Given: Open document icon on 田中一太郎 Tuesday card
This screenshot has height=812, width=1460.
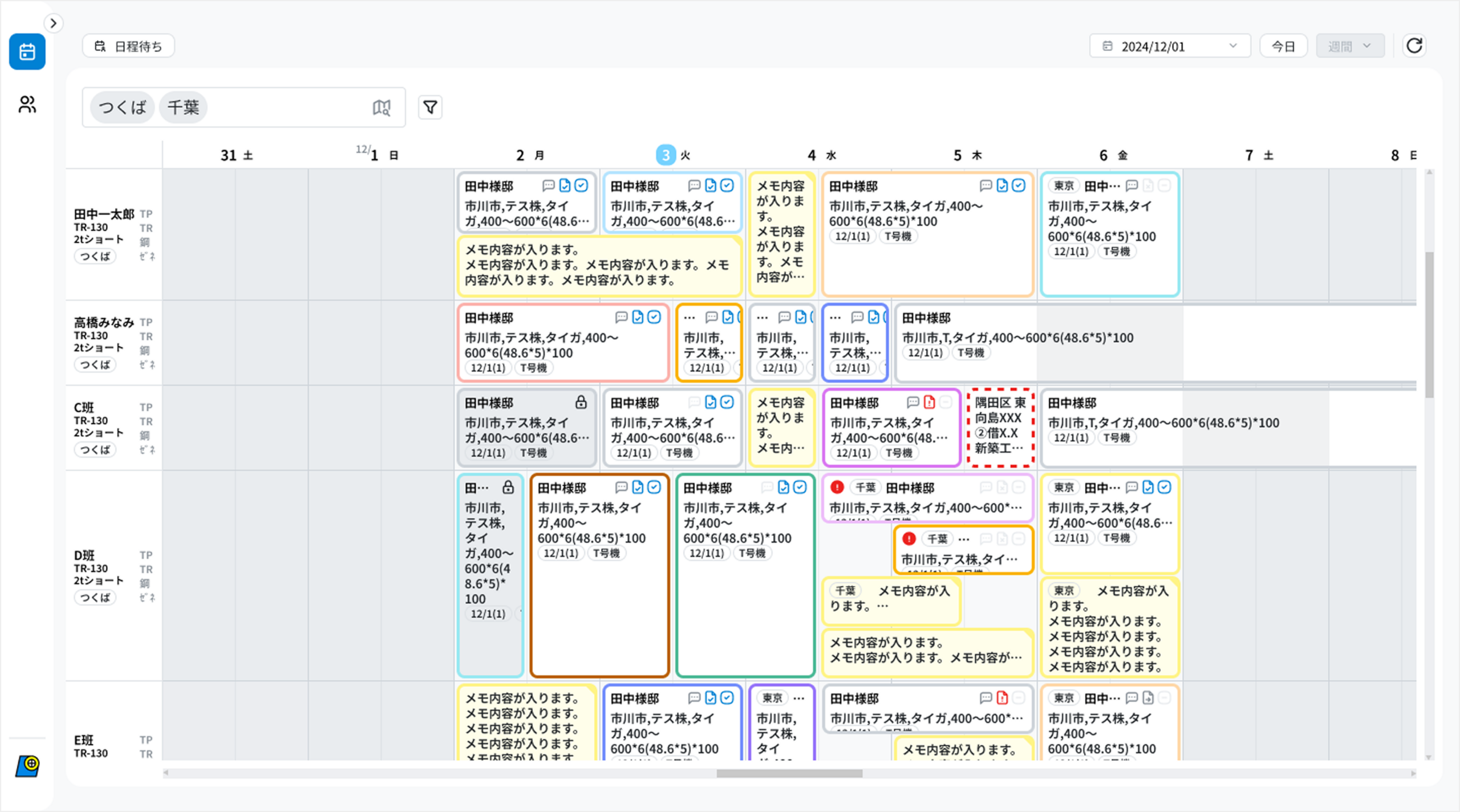Looking at the screenshot, I should 711,185.
